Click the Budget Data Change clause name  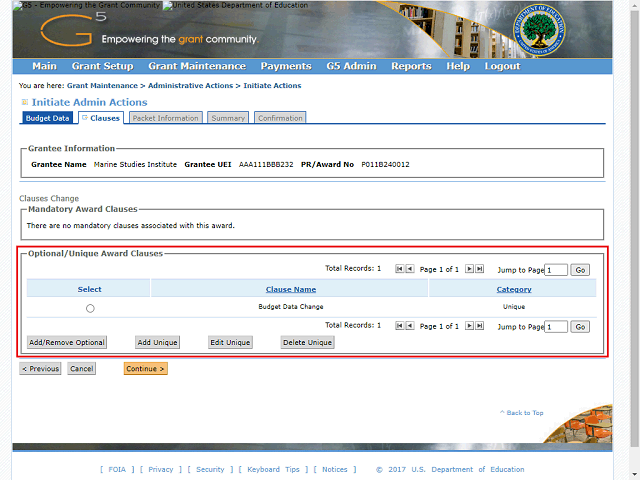click(291, 307)
